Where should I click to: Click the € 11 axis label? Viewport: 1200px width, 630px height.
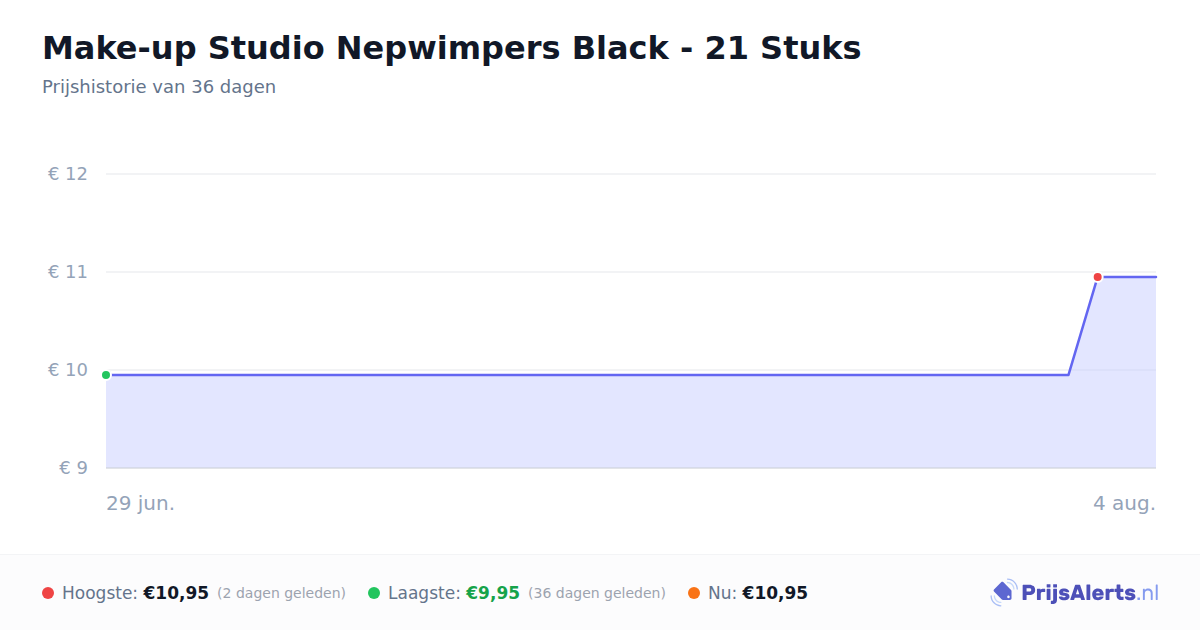tap(68, 272)
